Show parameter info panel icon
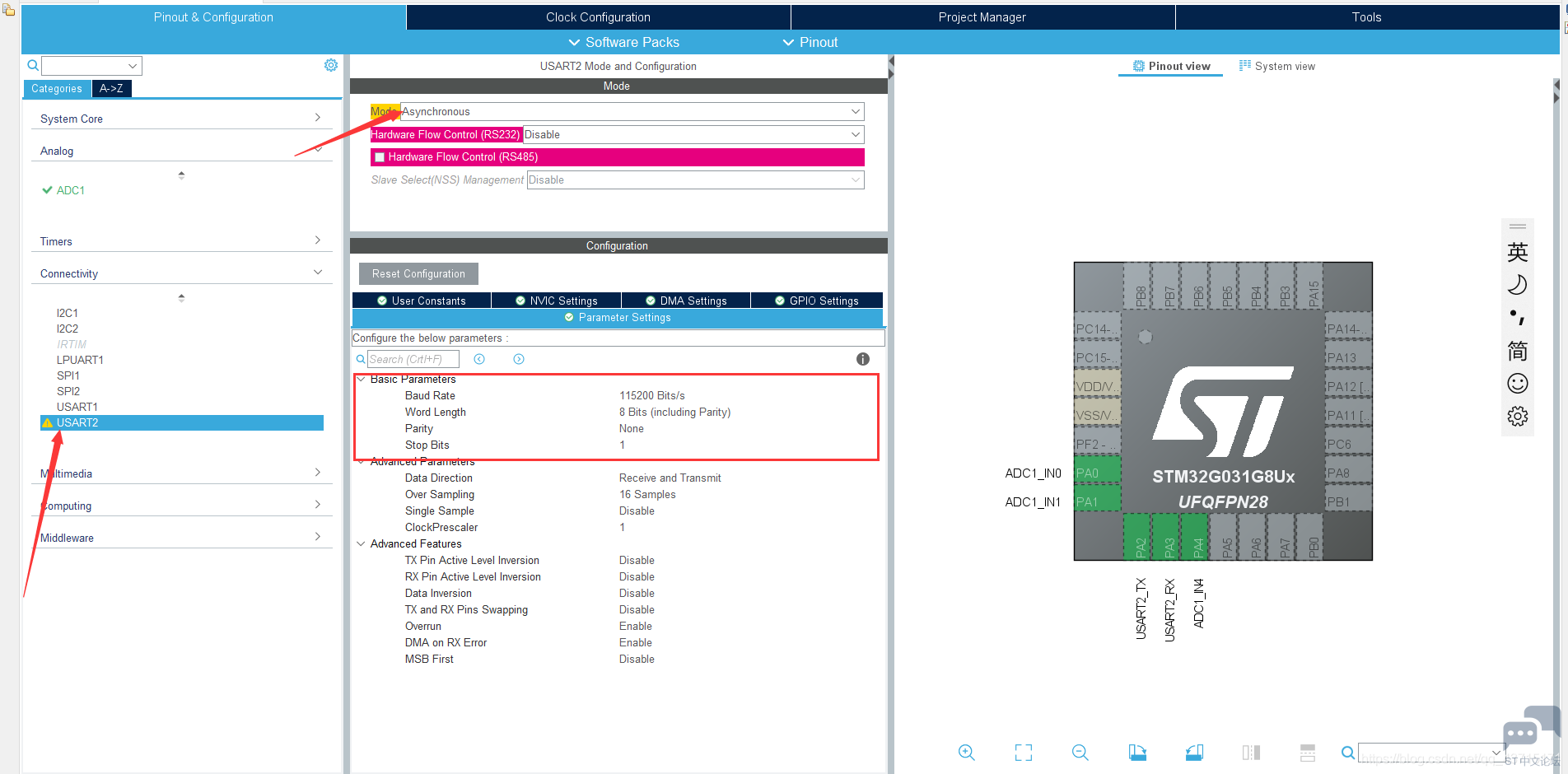This screenshot has height=774, width=1568. click(863, 359)
